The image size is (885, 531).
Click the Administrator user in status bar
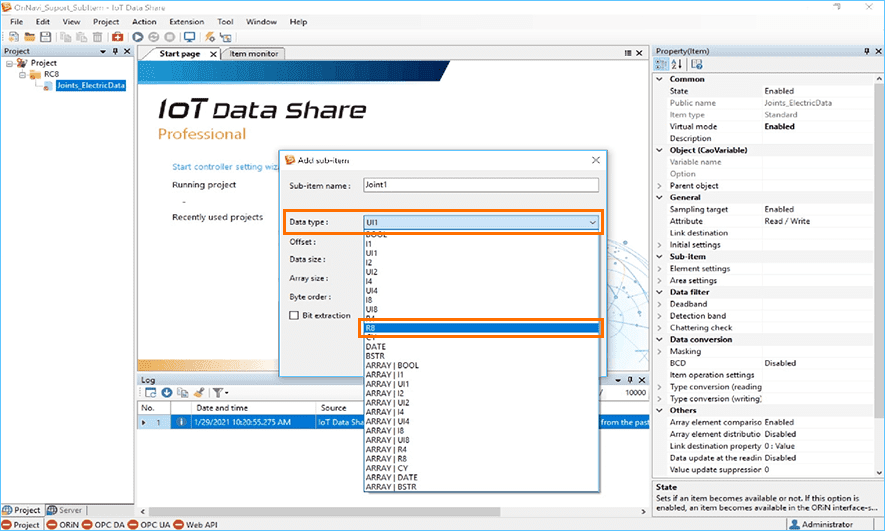pos(821,525)
